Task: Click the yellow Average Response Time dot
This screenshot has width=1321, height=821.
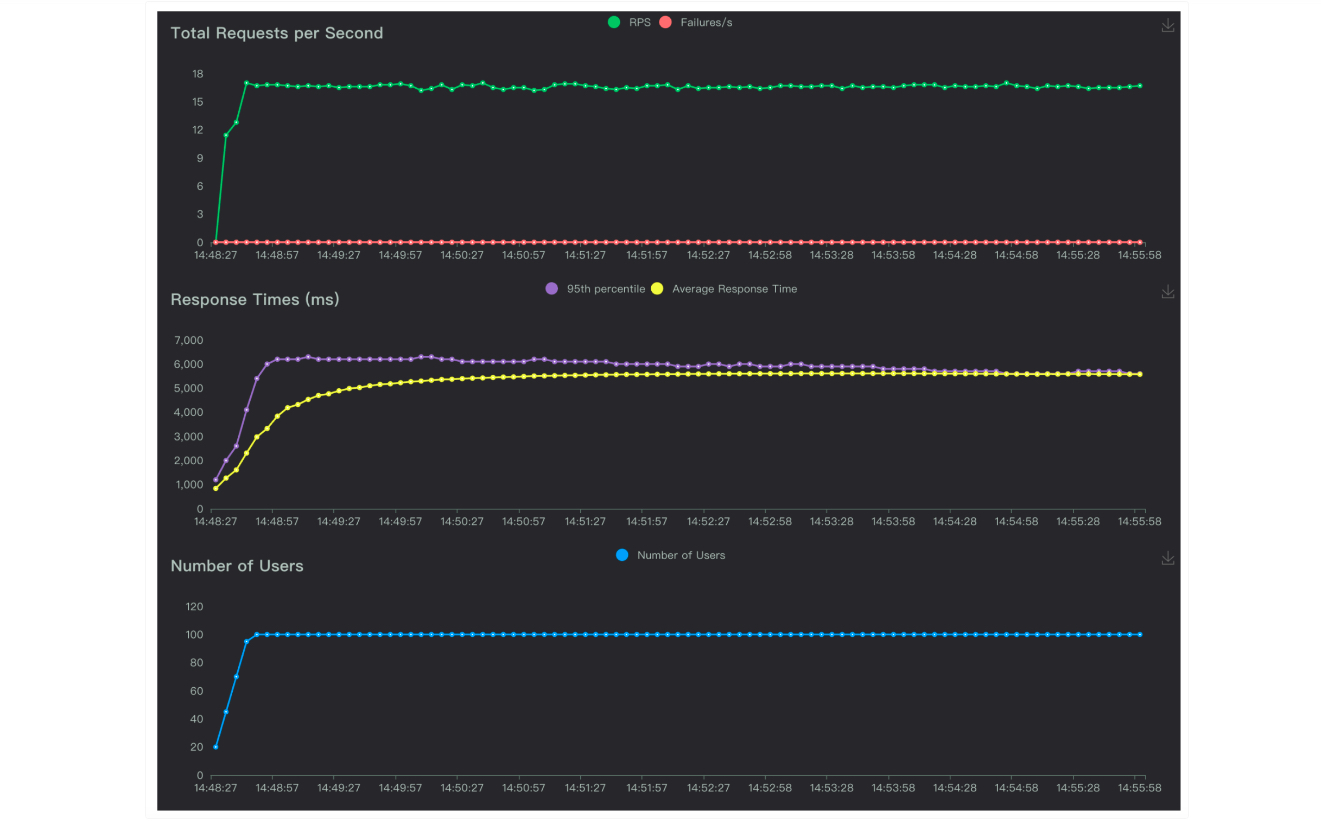Action: [657, 288]
